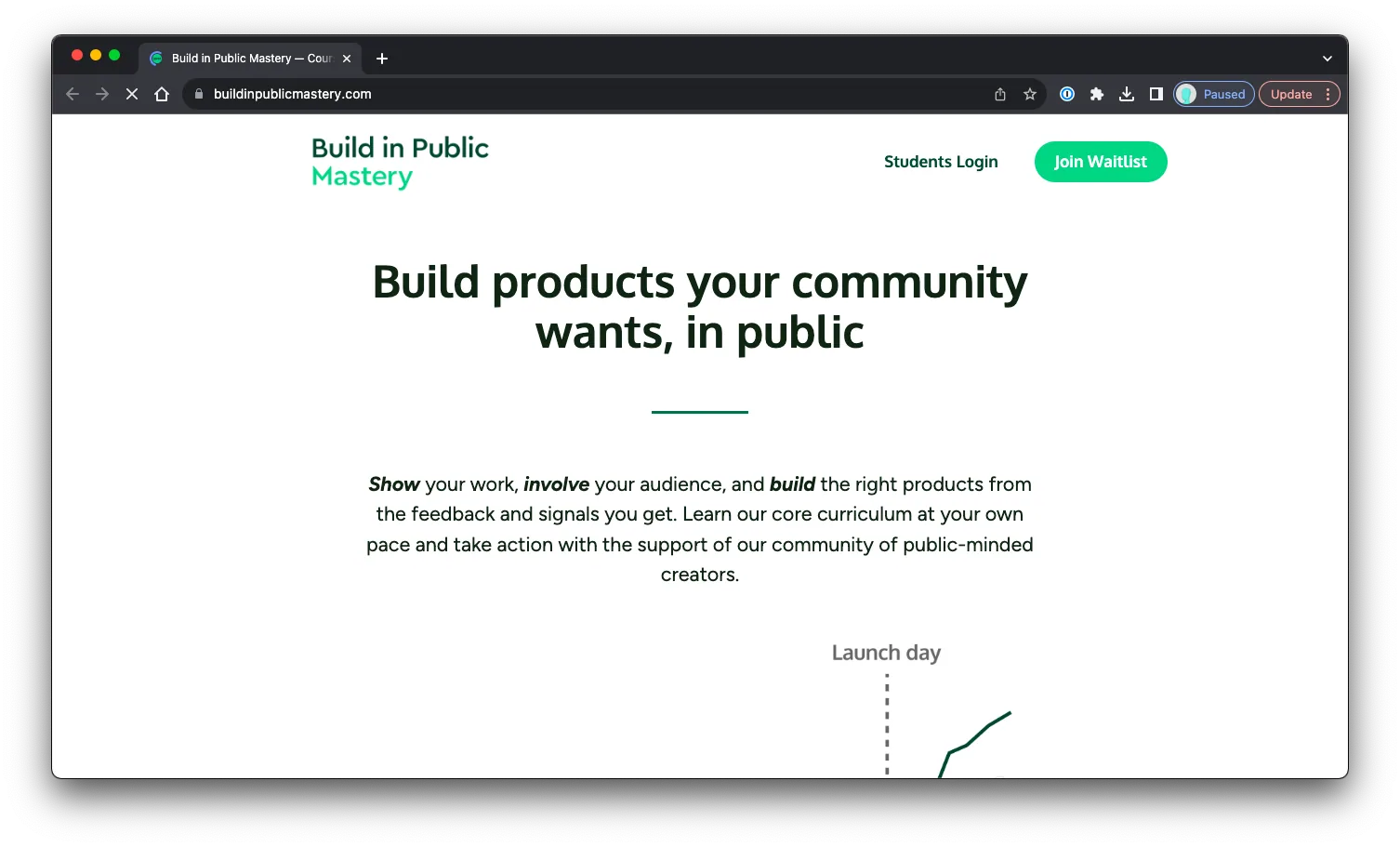Open the Extensions puzzle piece menu
This screenshot has width=1400, height=847.
click(1097, 94)
